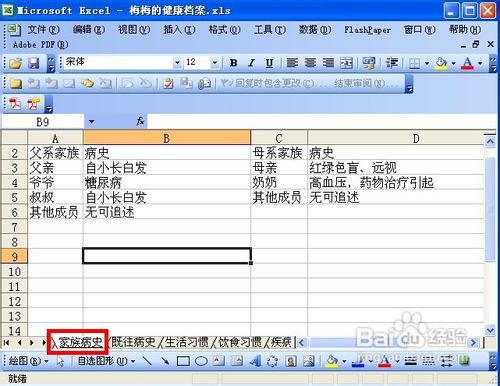The width and height of the screenshot is (500, 386).
Task: Click Convert to PDF and email icon
Action: pos(34,104)
